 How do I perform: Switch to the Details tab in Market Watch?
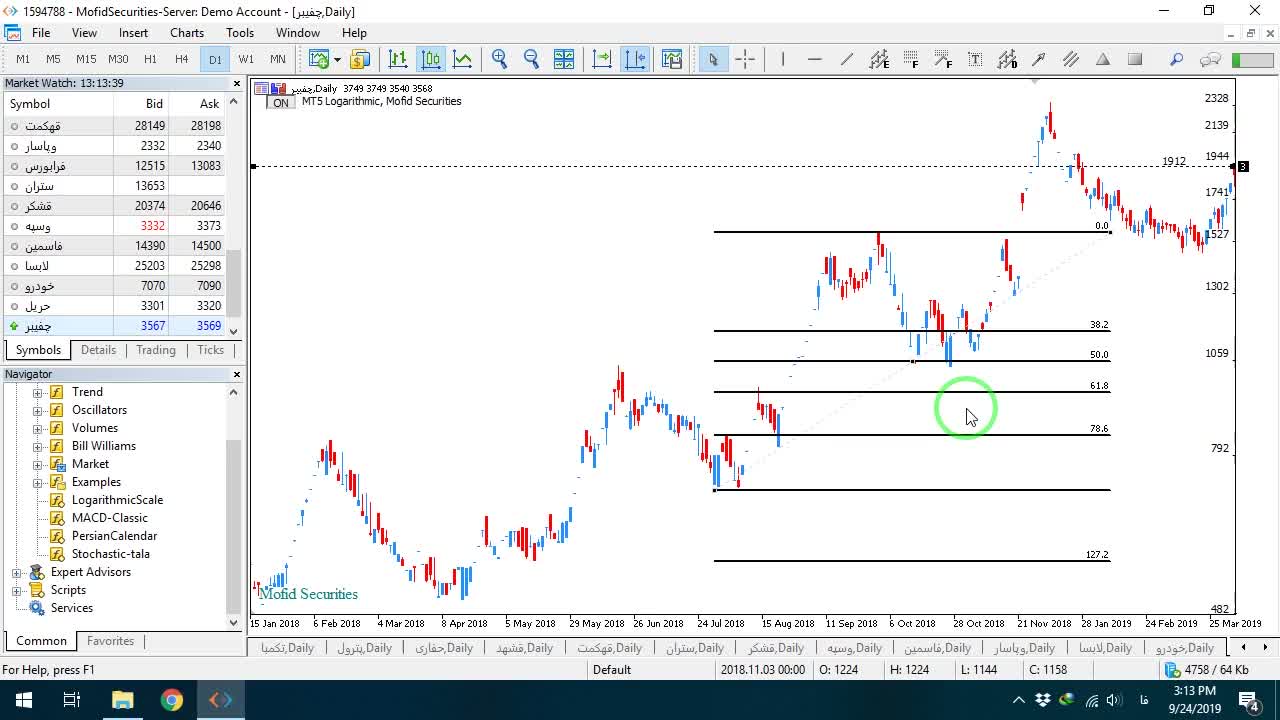tap(98, 350)
